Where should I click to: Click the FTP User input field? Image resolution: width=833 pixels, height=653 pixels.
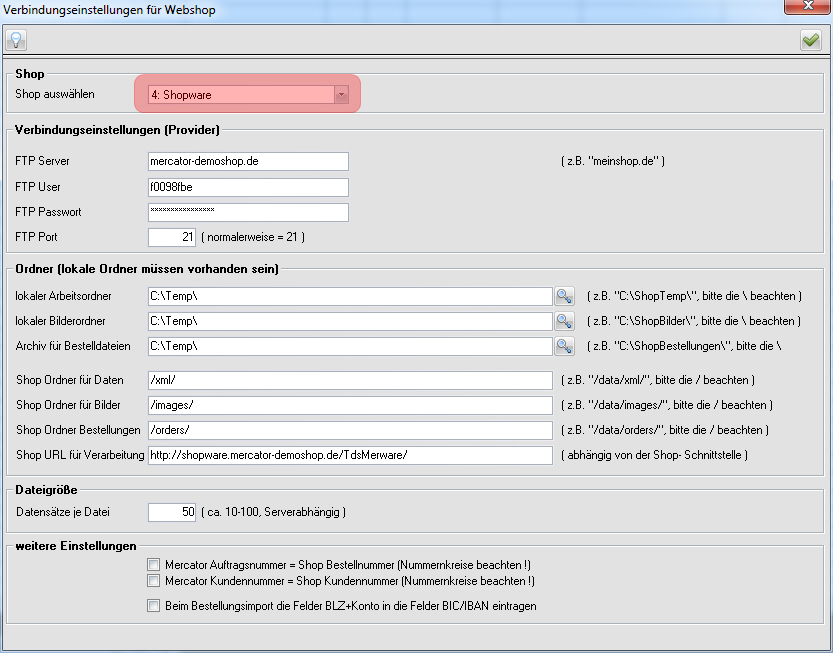click(x=248, y=187)
